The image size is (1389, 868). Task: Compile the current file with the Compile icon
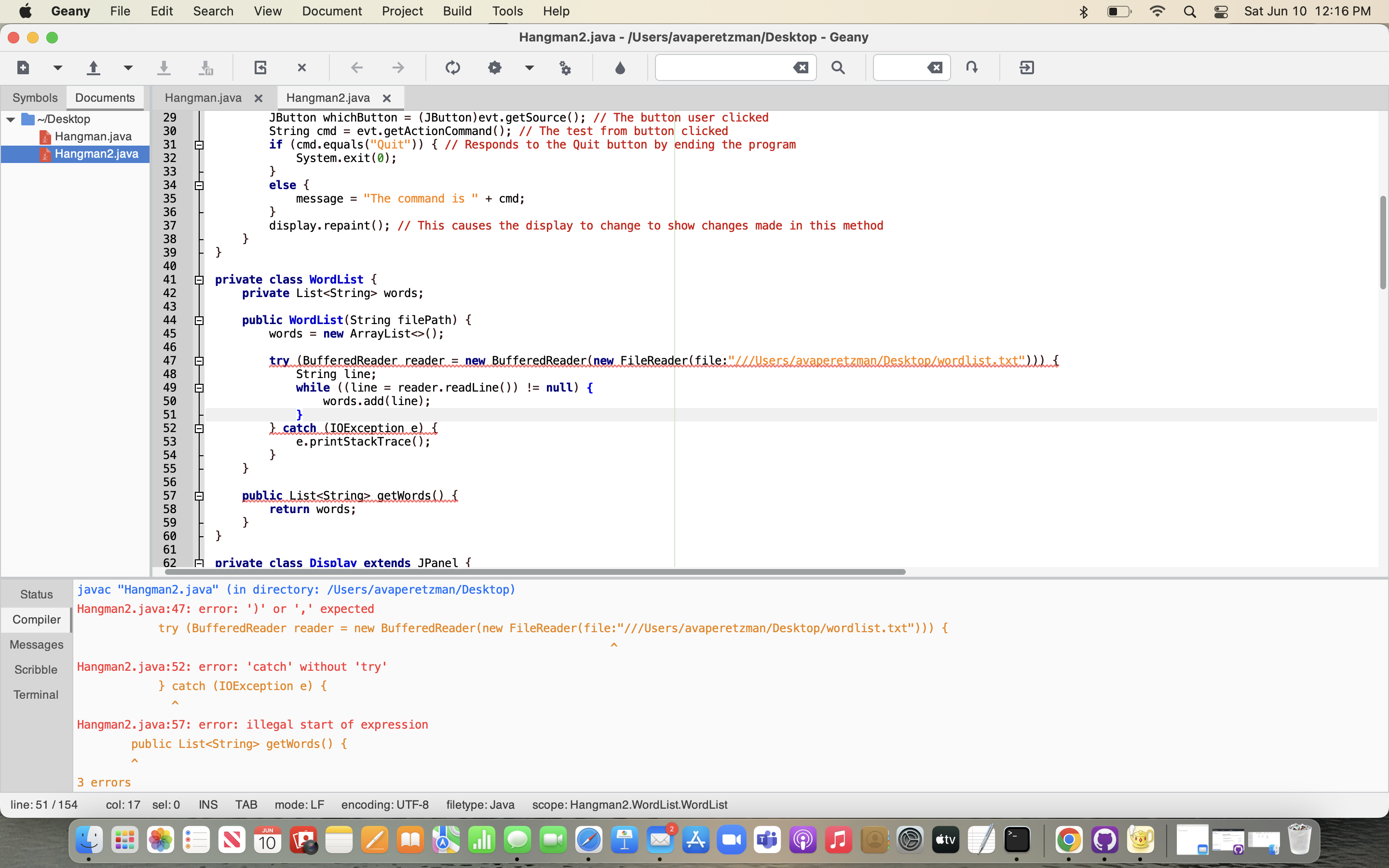452,67
